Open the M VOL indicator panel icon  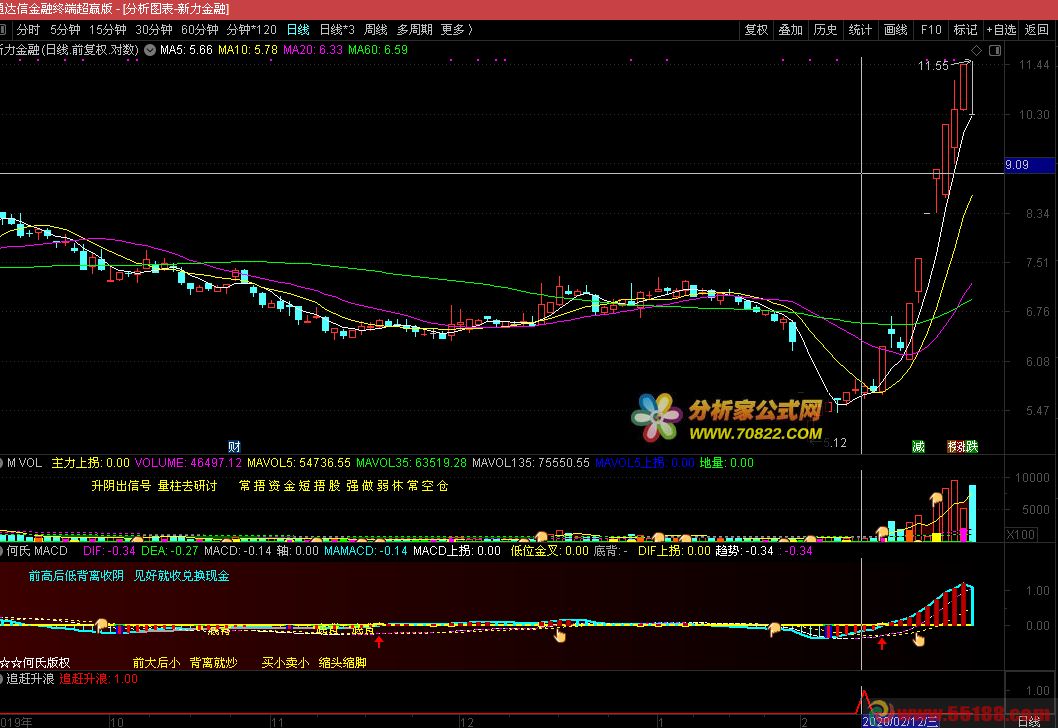pyautogui.click(x=4, y=463)
